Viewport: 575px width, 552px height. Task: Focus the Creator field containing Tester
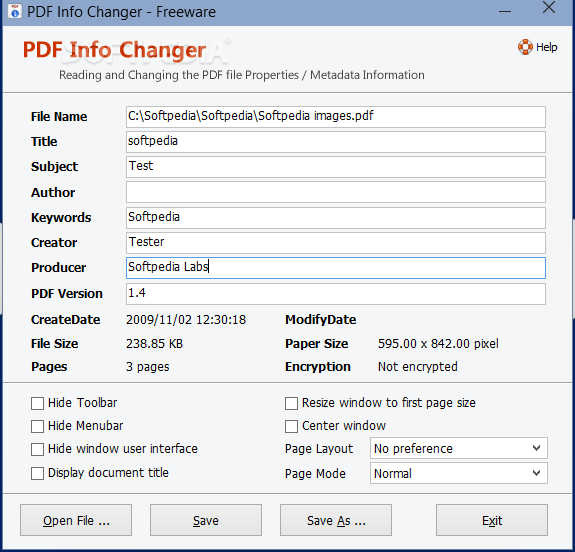[336, 242]
